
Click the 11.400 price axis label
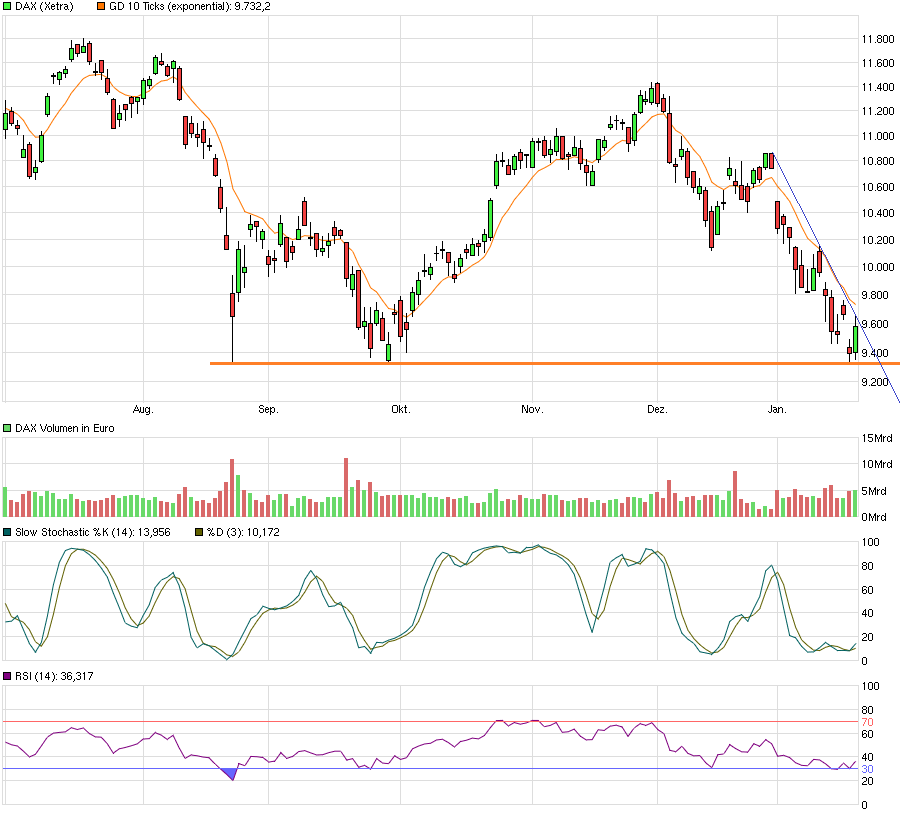coord(878,87)
